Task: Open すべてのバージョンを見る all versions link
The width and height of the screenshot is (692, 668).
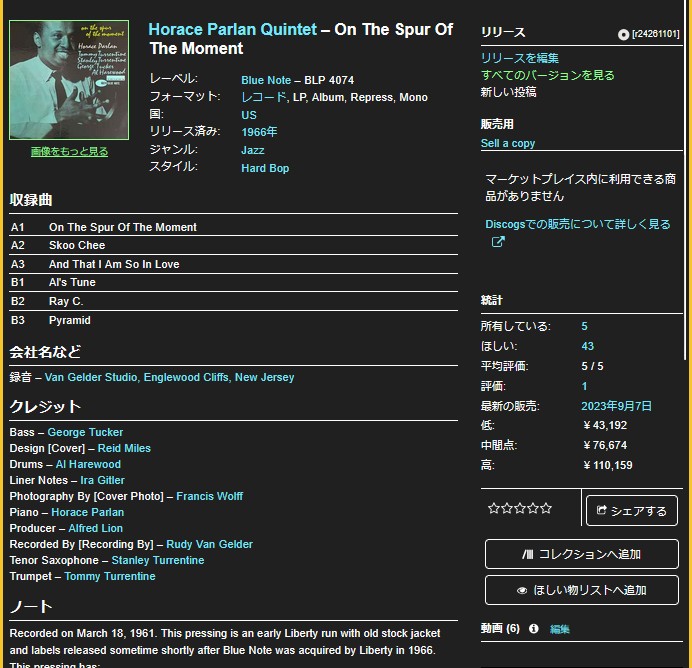Action: coord(548,75)
